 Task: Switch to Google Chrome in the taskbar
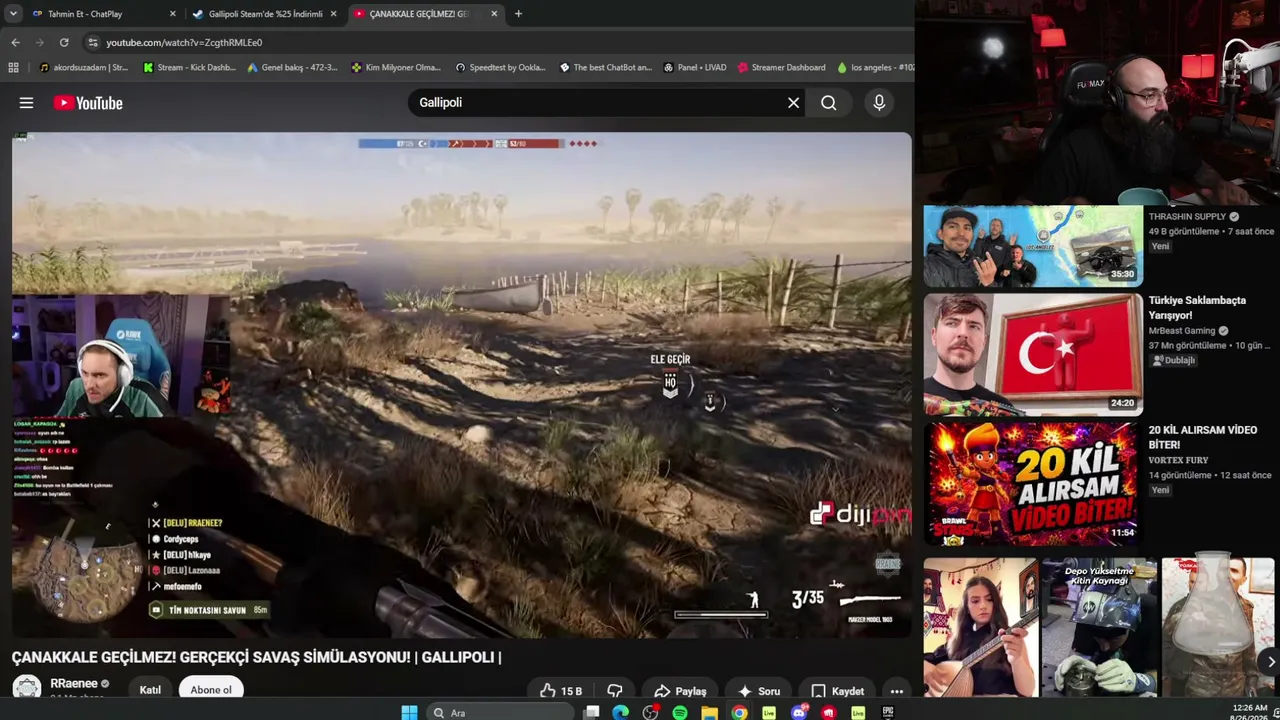[x=739, y=712]
